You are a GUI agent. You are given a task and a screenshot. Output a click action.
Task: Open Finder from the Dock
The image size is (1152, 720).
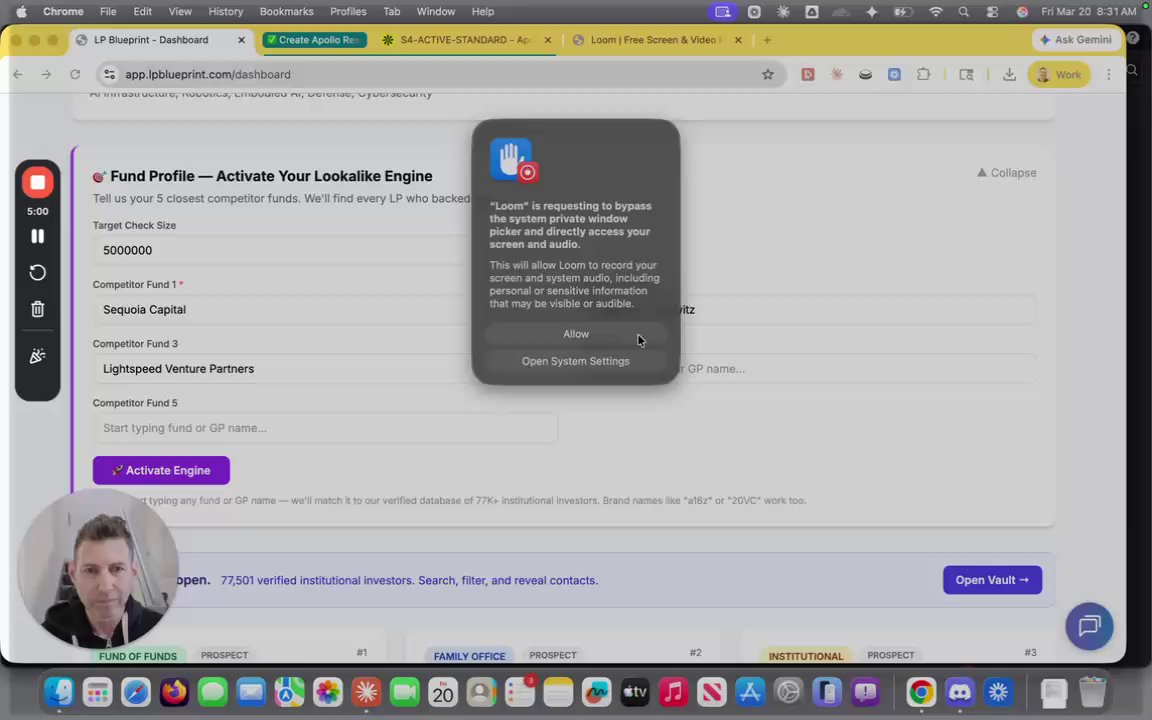click(x=59, y=691)
